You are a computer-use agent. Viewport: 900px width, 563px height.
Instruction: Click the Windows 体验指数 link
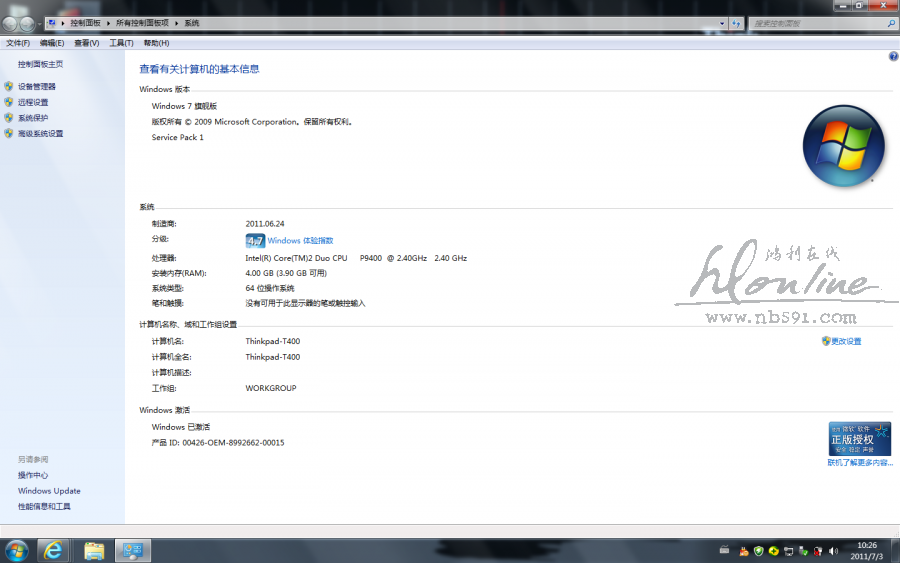point(300,241)
